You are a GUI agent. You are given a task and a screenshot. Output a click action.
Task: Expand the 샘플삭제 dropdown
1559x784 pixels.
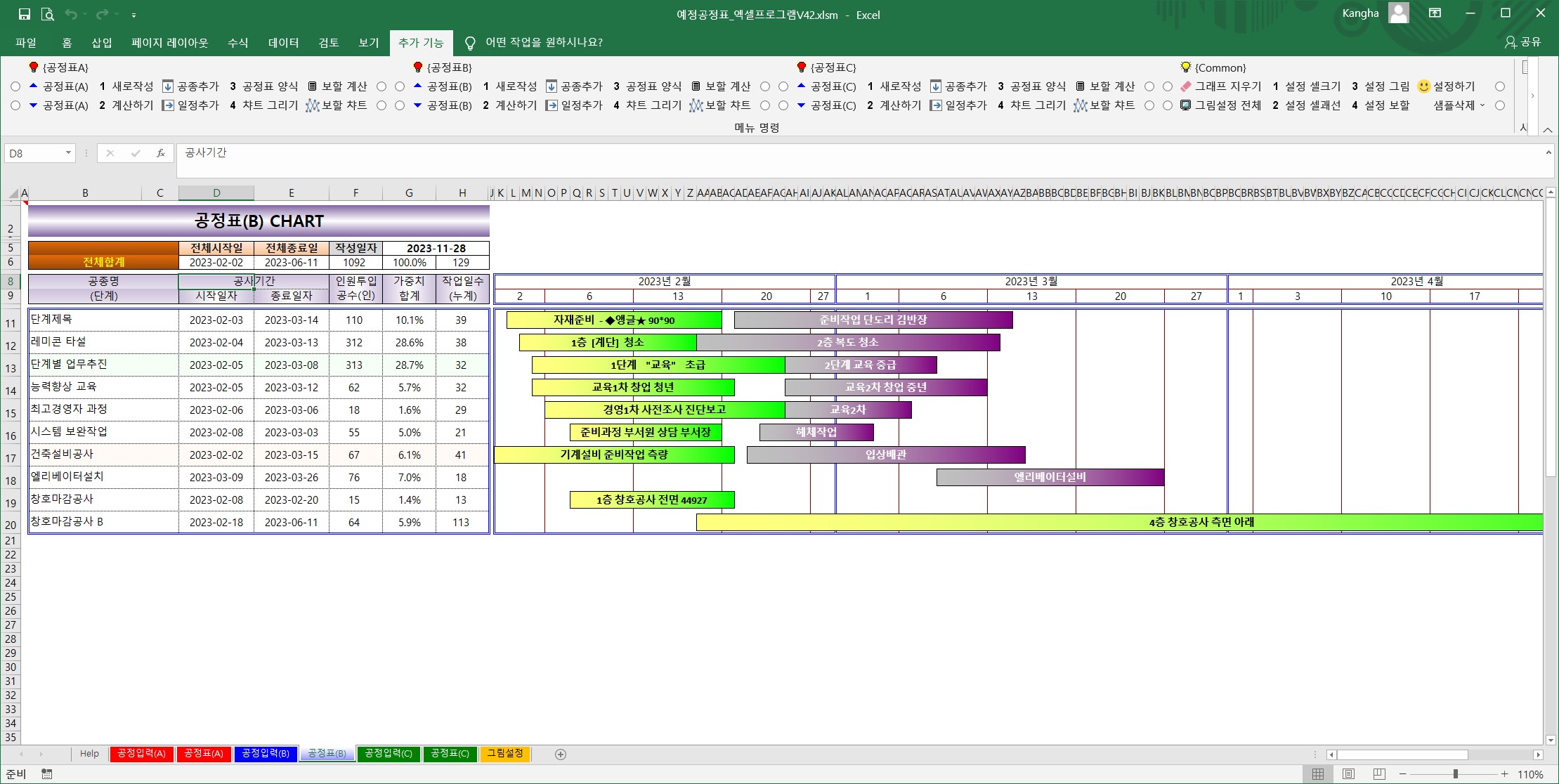click(x=1482, y=105)
